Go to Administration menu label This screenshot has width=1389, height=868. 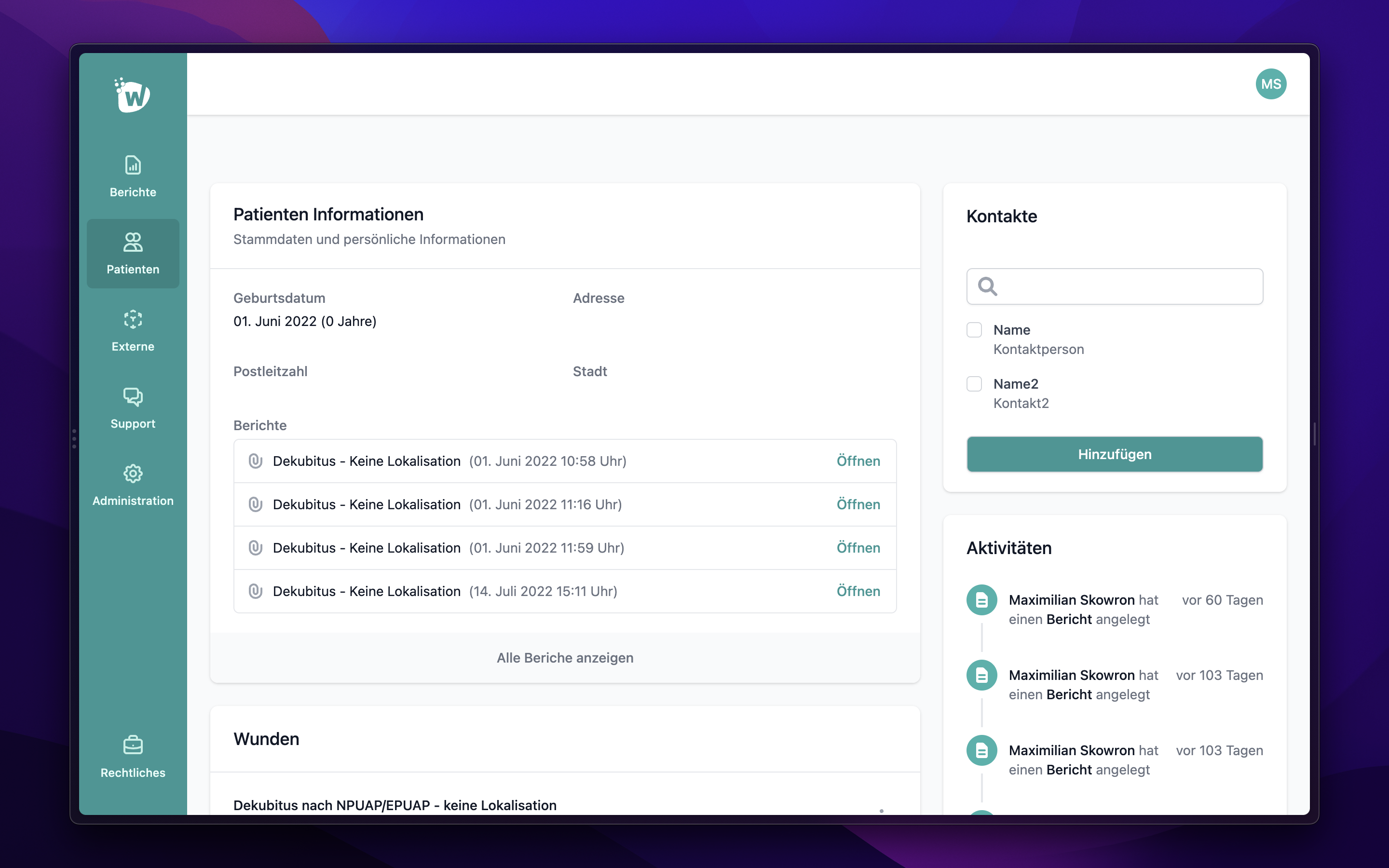(x=133, y=501)
